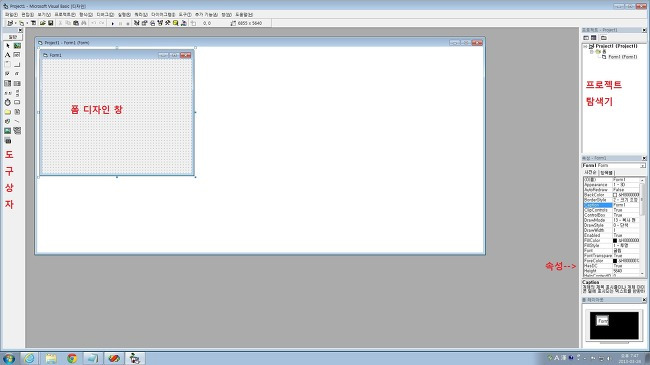Select the Shape control tool
This screenshot has width=650, height=365.
click(7, 121)
